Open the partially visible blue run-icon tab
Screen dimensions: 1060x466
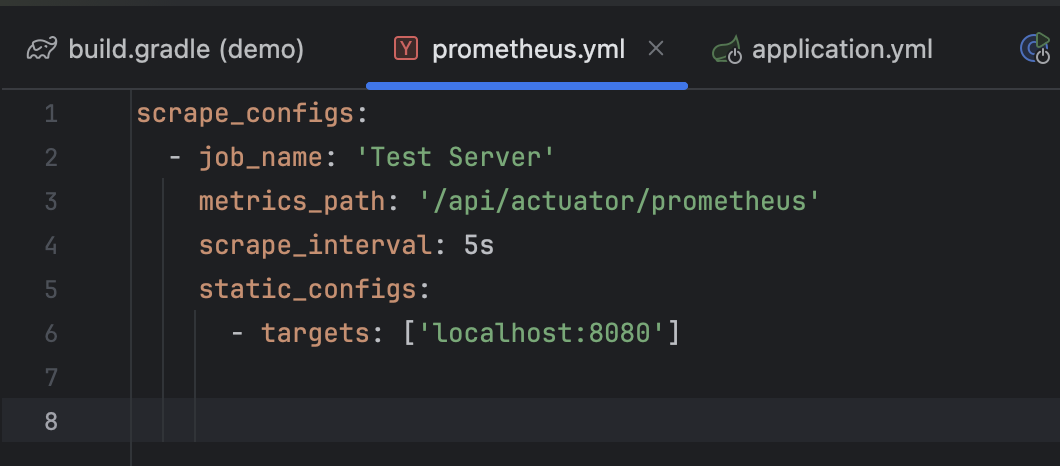click(1039, 49)
